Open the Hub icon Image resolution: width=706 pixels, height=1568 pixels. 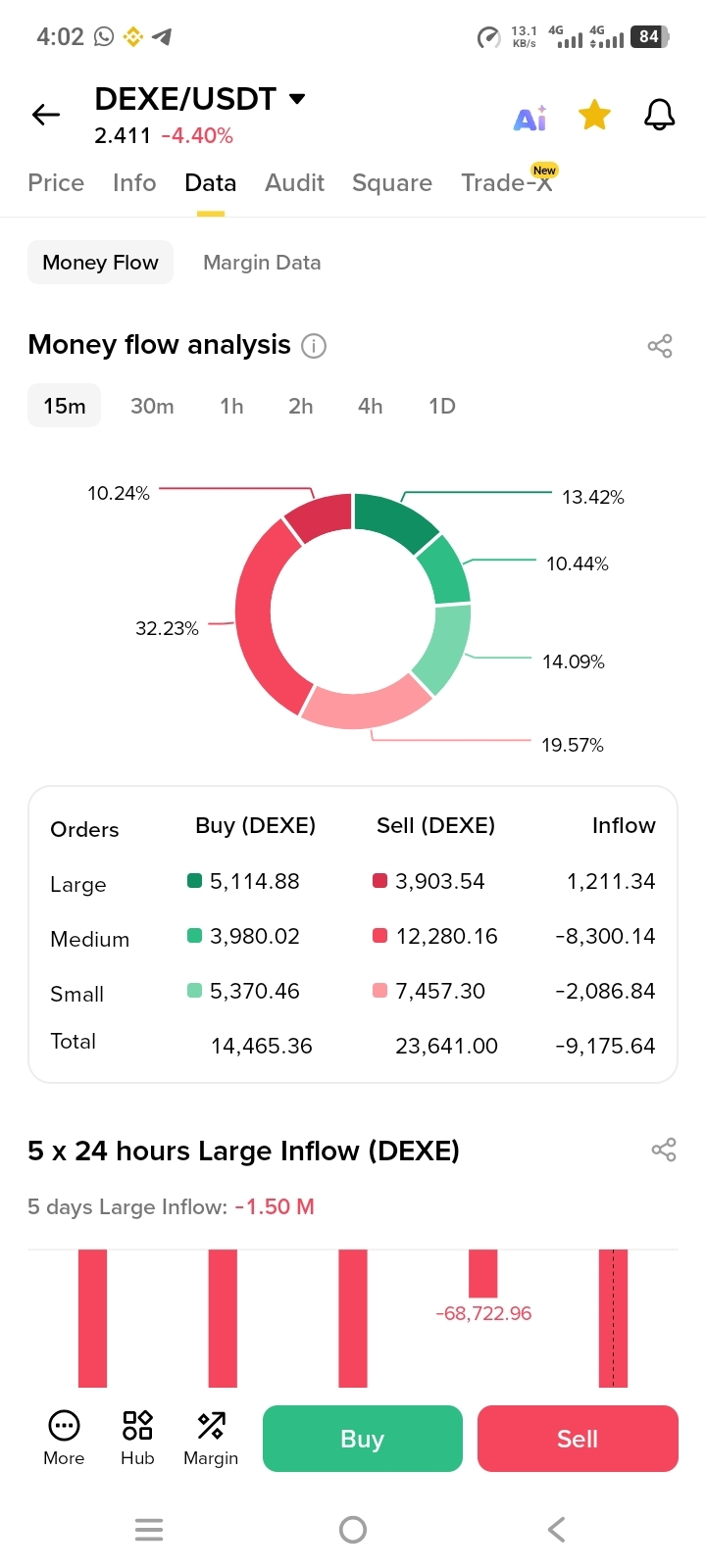tap(137, 1438)
